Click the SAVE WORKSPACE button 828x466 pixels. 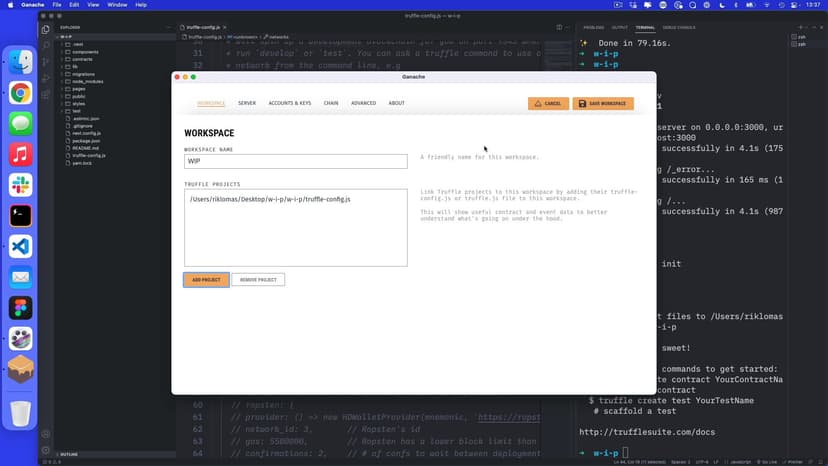coord(603,103)
